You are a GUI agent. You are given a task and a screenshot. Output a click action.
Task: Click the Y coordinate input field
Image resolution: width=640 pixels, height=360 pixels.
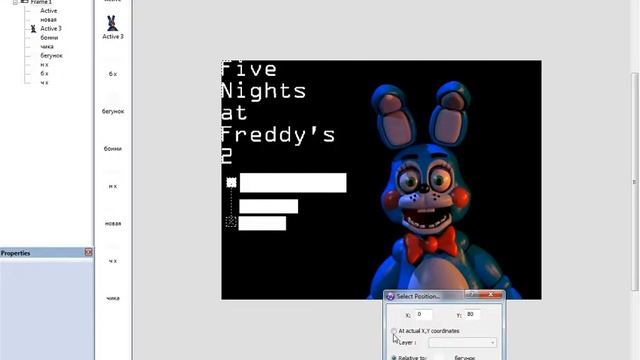473,314
